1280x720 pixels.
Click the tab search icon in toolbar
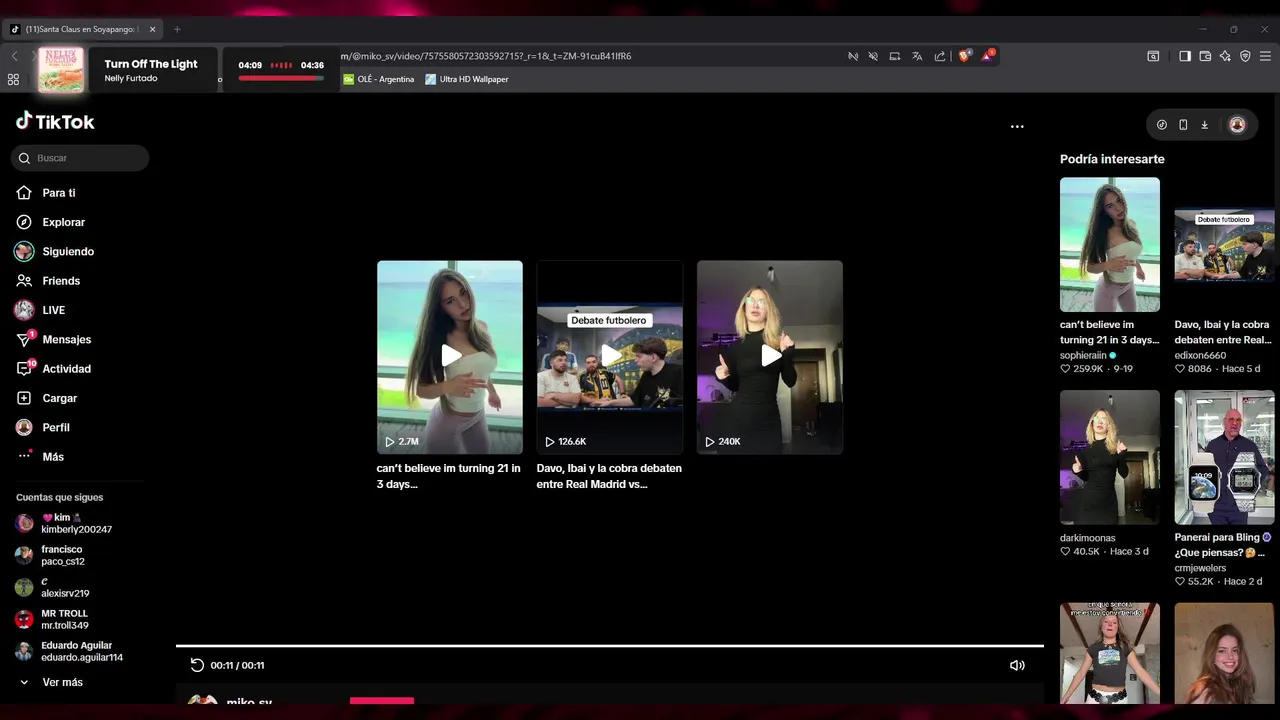pyautogui.click(x=1153, y=56)
